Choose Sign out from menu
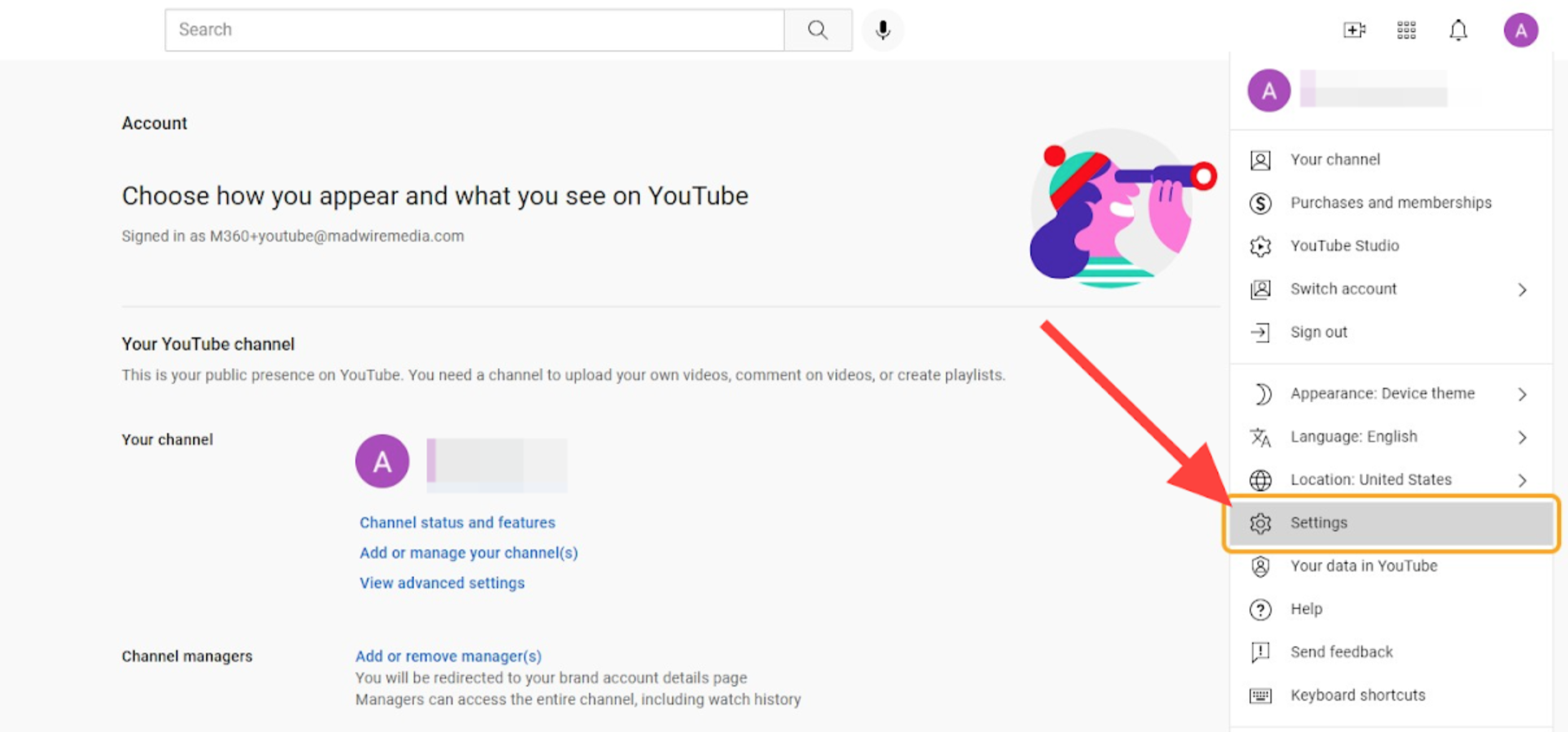This screenshot has width=1568, height=732. (x=1319, y=332)
